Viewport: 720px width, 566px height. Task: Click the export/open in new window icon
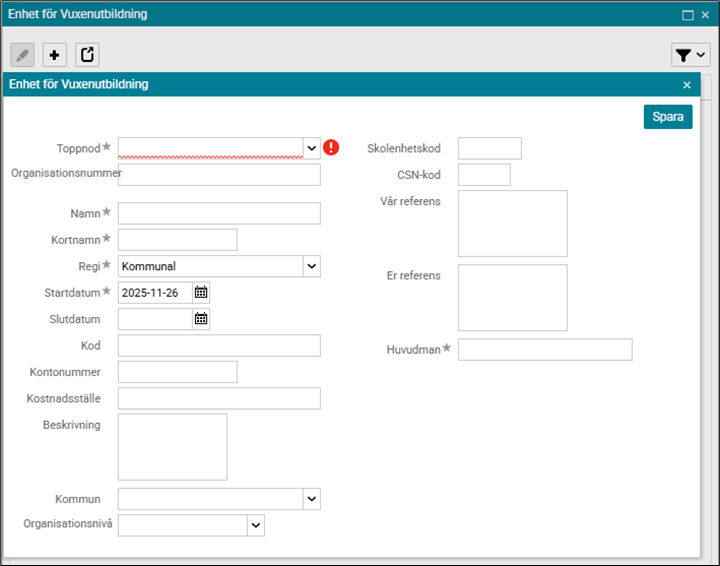pyautogui.click(x=87, y=55)
